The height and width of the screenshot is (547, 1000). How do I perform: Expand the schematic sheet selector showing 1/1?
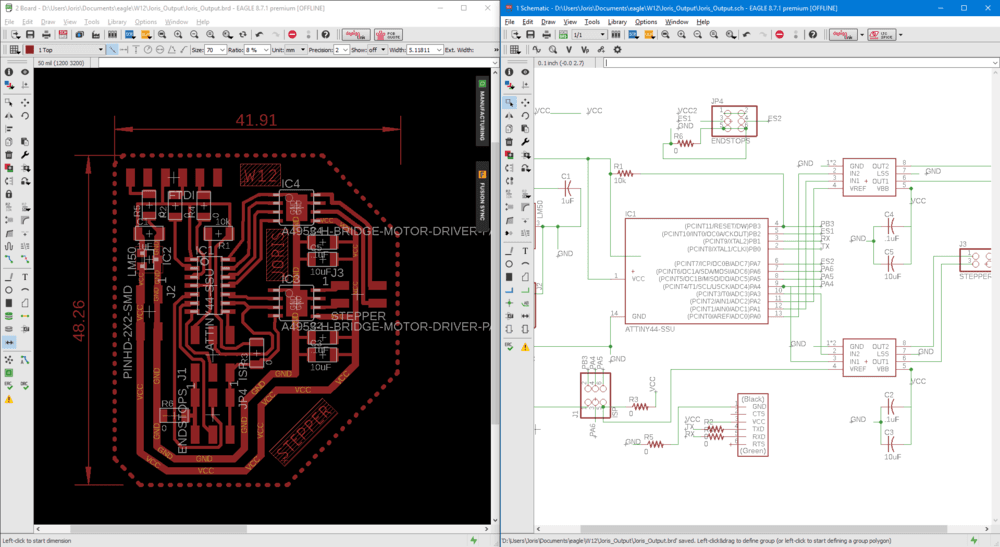click(x=589, y=34)
